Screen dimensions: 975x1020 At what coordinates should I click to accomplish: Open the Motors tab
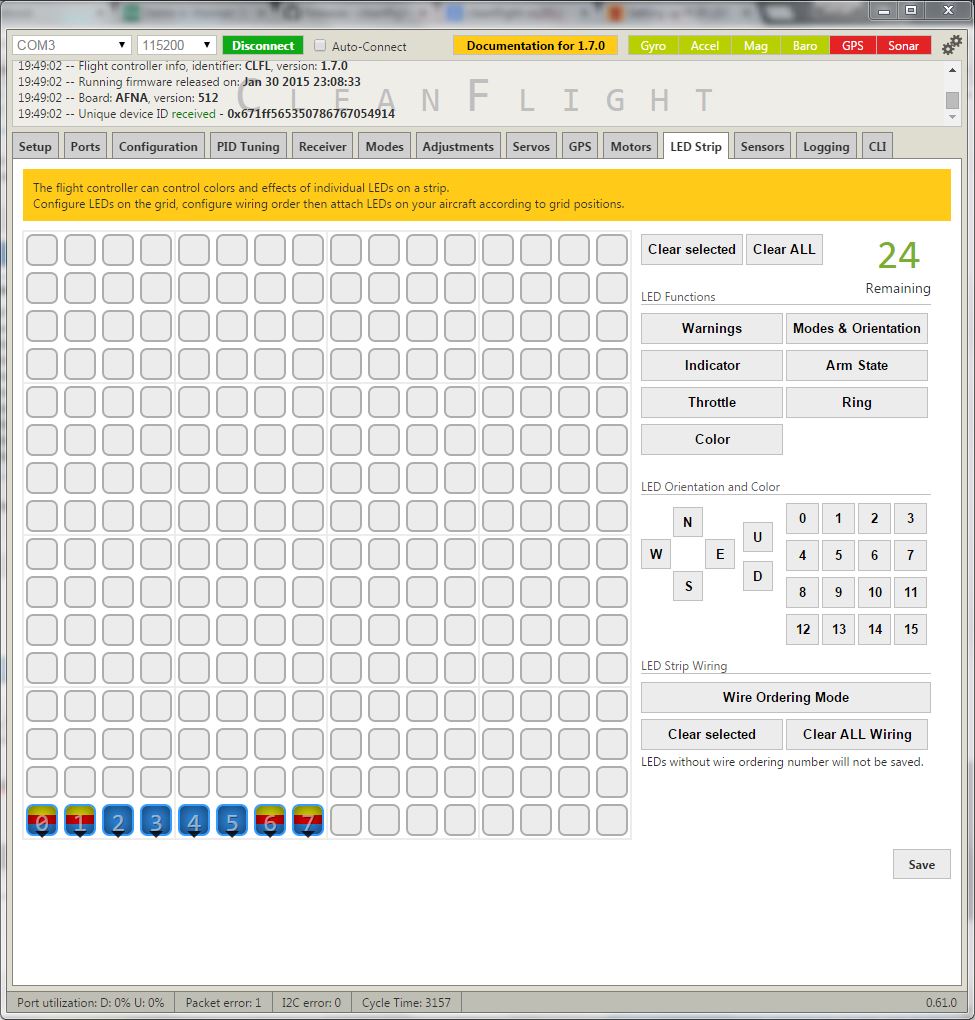pos(630,147)
